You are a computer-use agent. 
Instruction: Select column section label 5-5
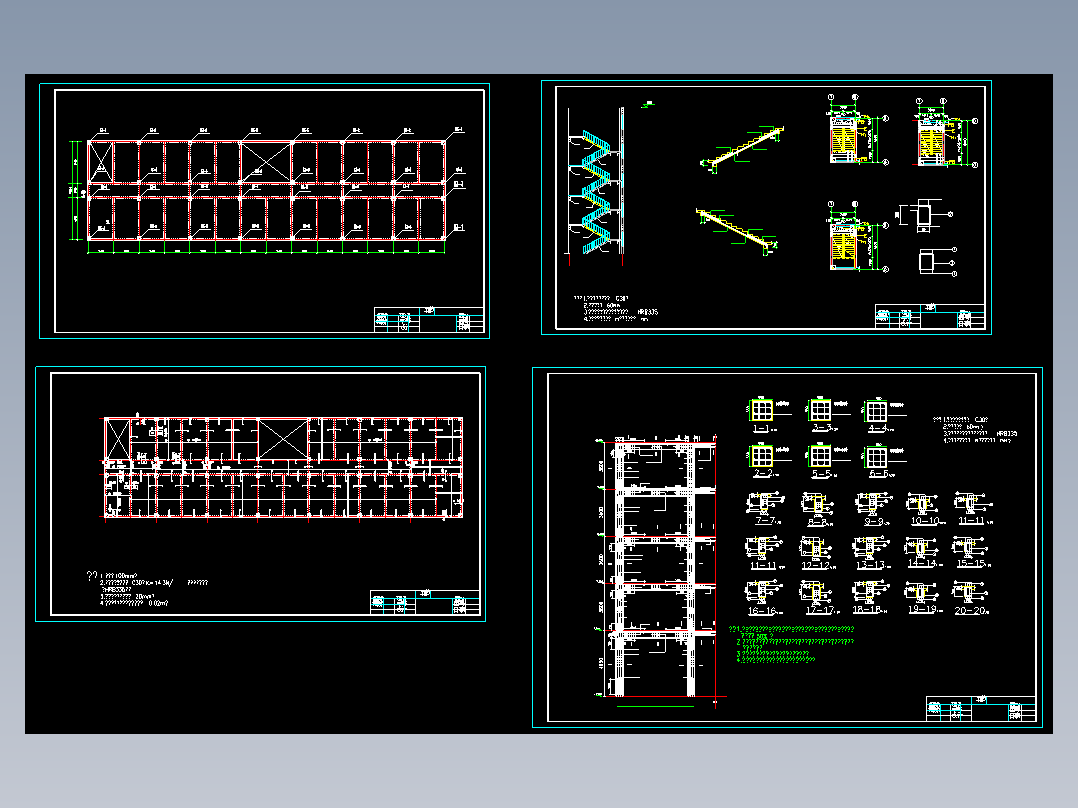(x=822, y=474)
